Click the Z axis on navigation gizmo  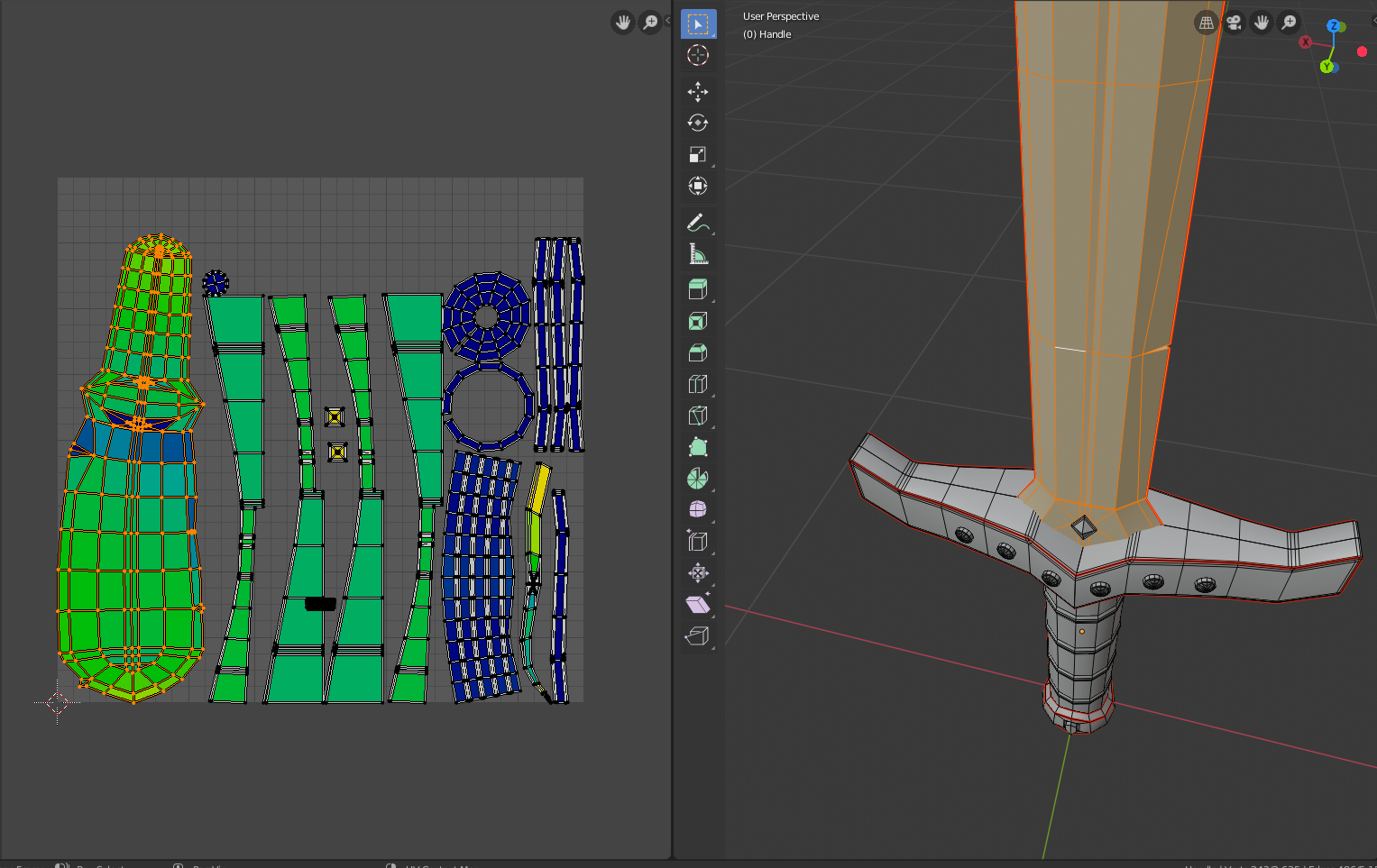point(1333,26)
